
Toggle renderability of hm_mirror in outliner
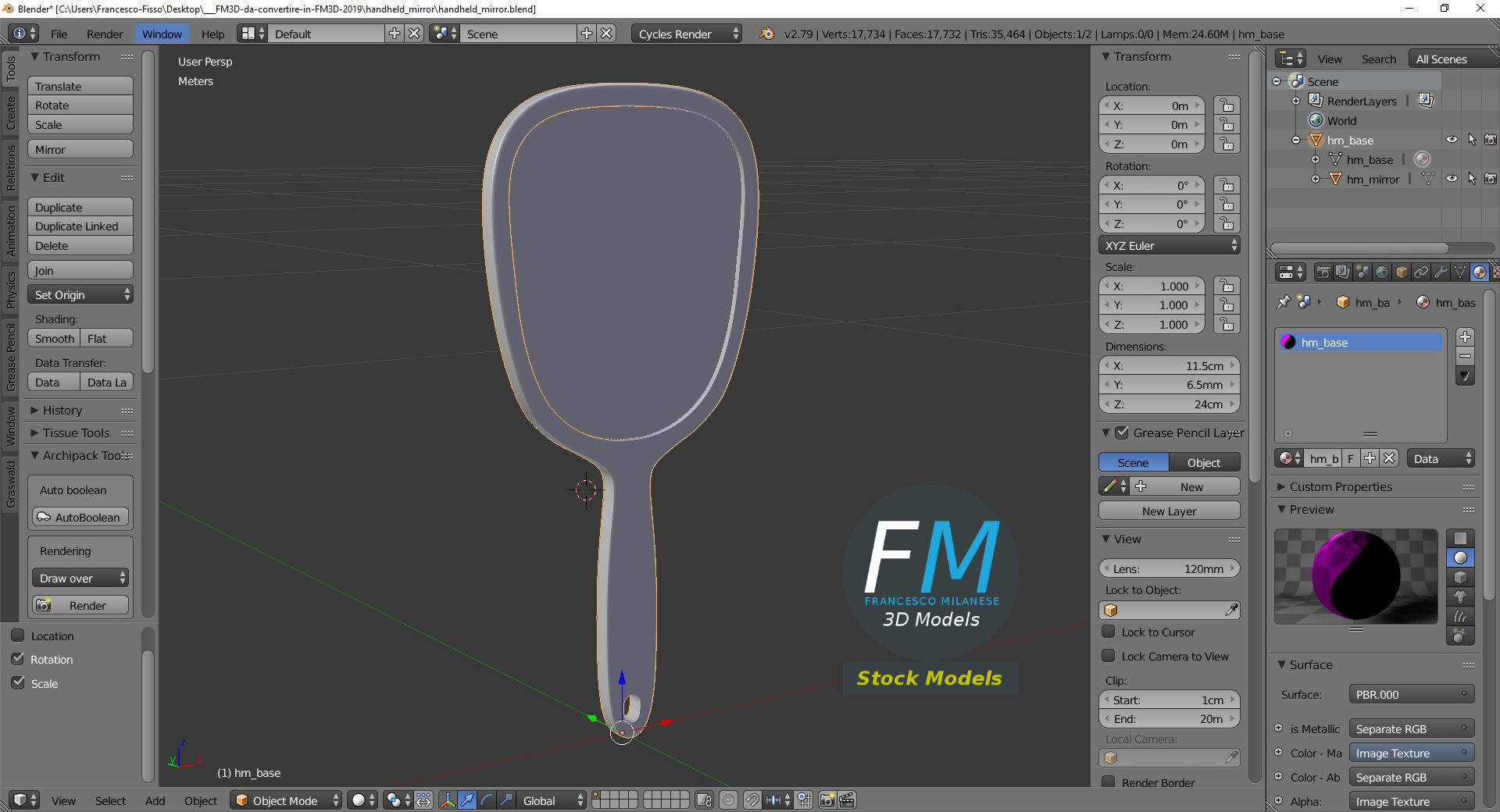[1491, 179]
